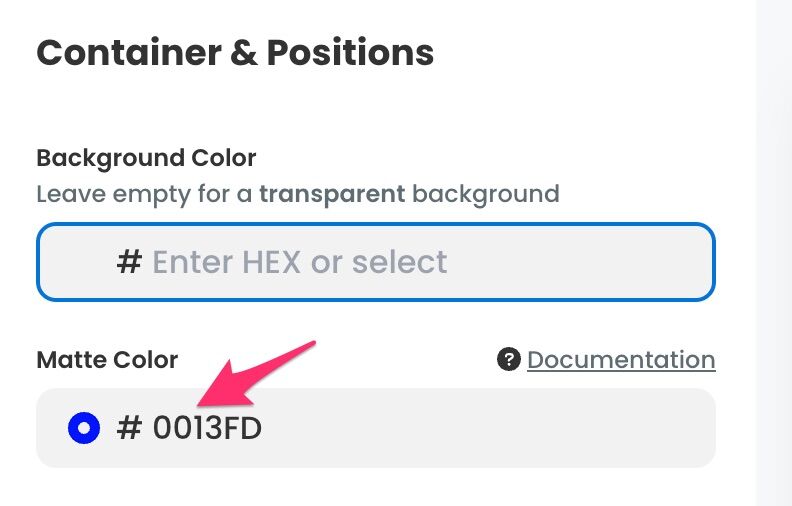
Task: Click the Enter HEX or select placeholder
Action: (x=299, y=262)
